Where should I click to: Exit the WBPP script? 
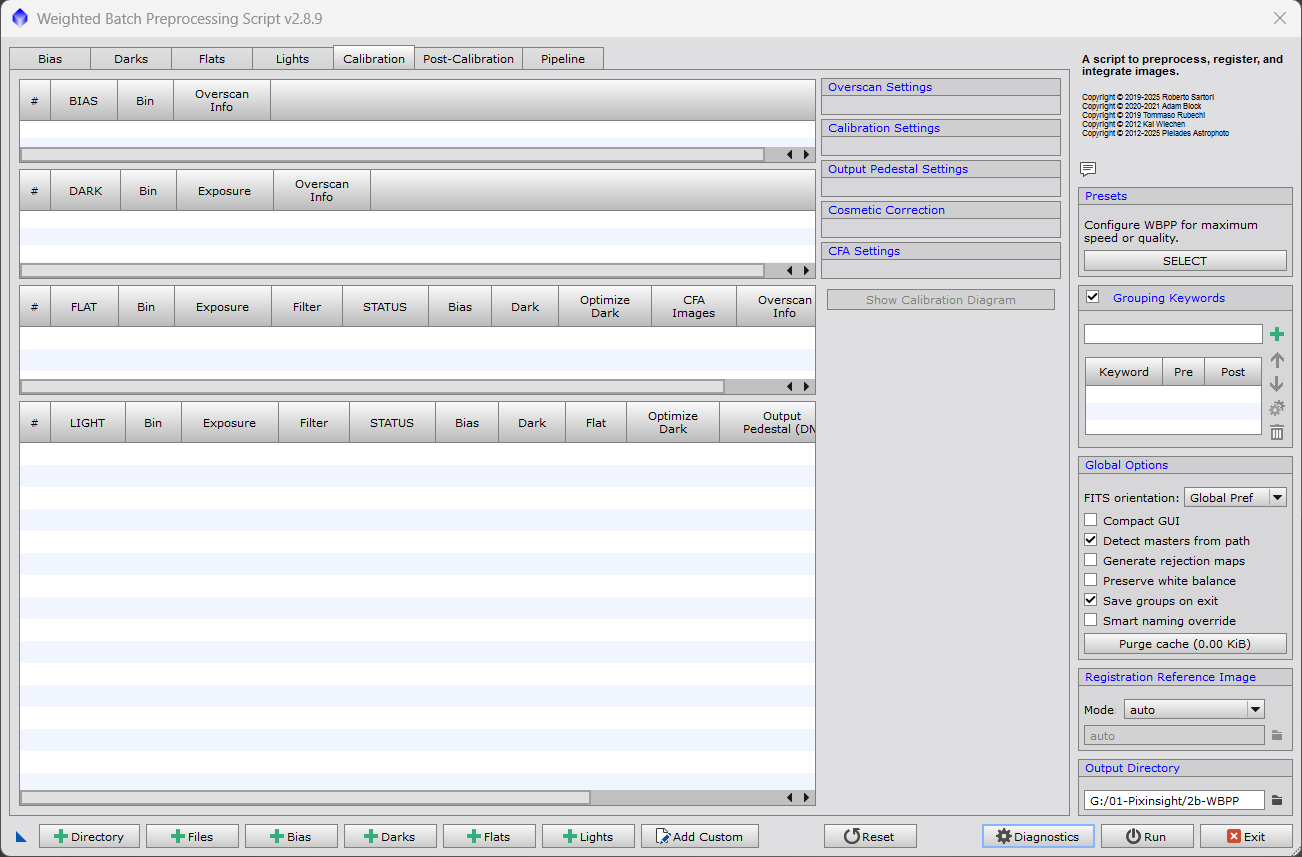(1246, 837)
